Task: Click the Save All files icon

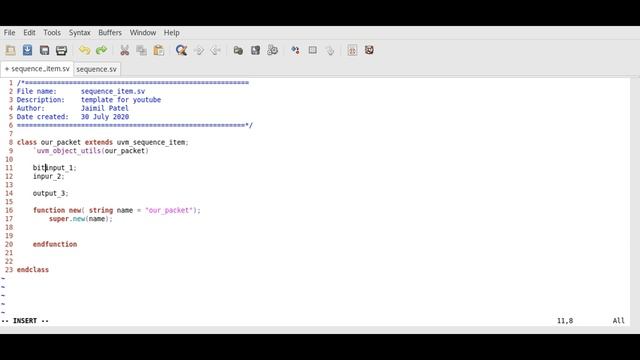Action: click(x=44, y=50)
